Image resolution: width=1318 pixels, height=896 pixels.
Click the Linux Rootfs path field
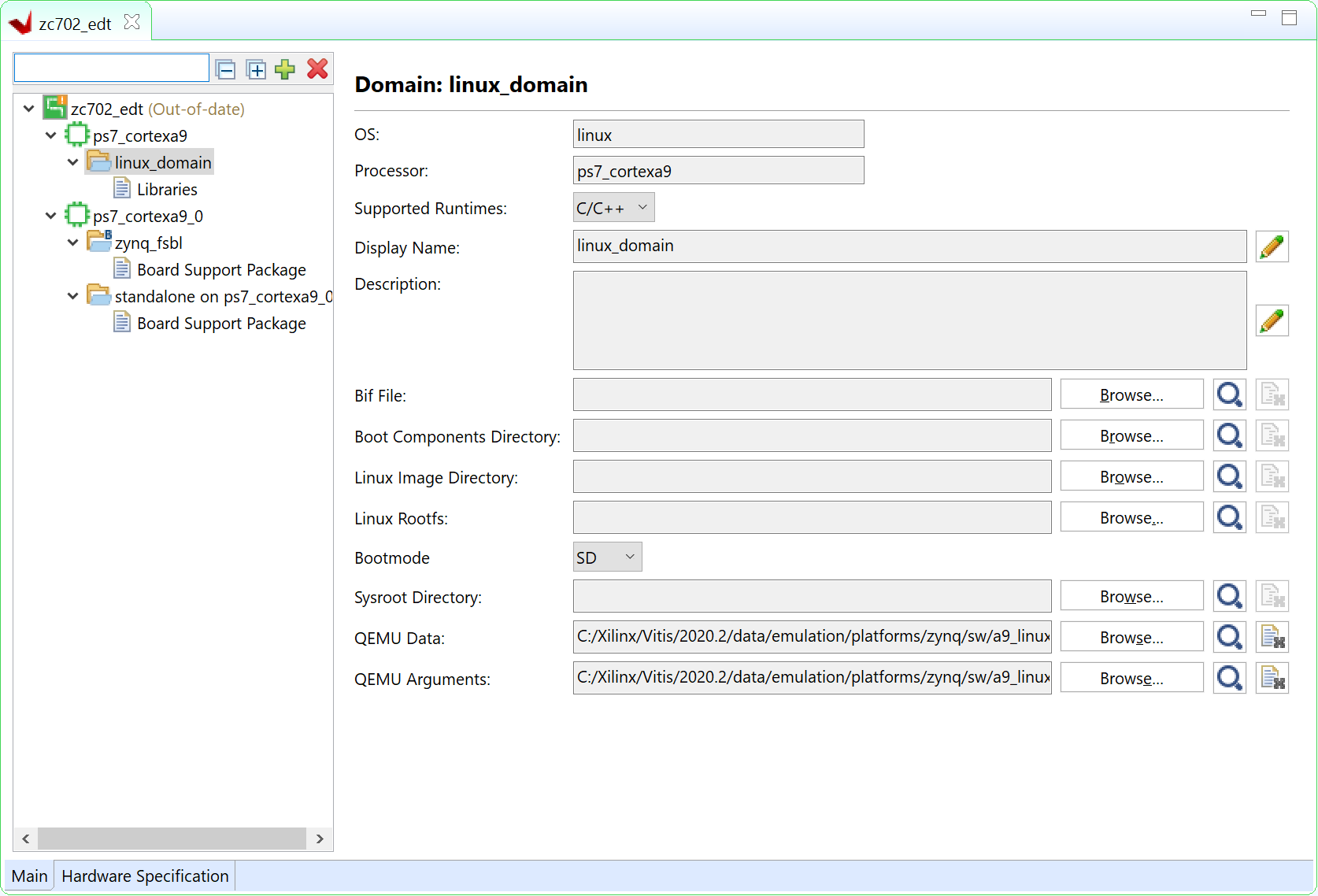click(x=812, y=517)
